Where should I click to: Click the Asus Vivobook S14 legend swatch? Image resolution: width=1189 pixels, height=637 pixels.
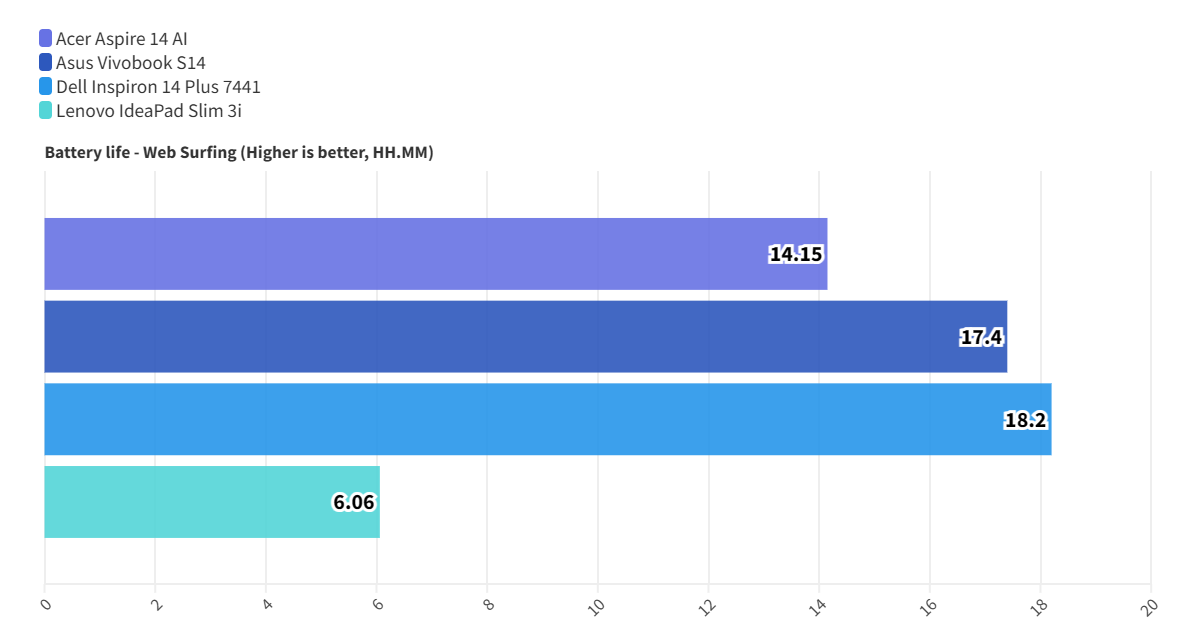point(46,63)
